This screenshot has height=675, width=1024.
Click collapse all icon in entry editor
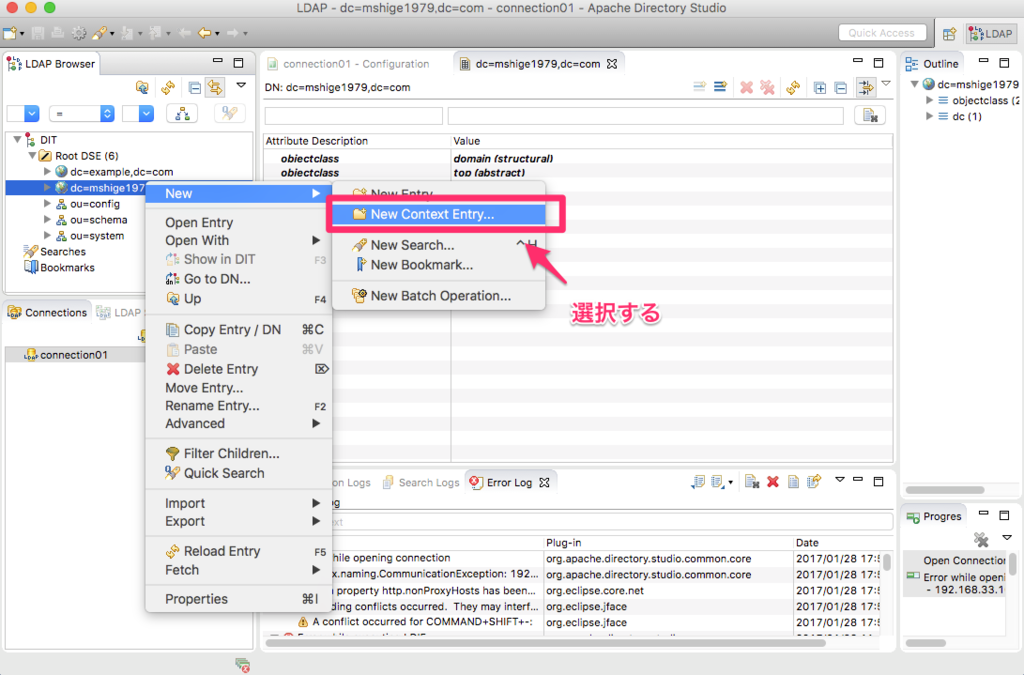pos(840,87)
